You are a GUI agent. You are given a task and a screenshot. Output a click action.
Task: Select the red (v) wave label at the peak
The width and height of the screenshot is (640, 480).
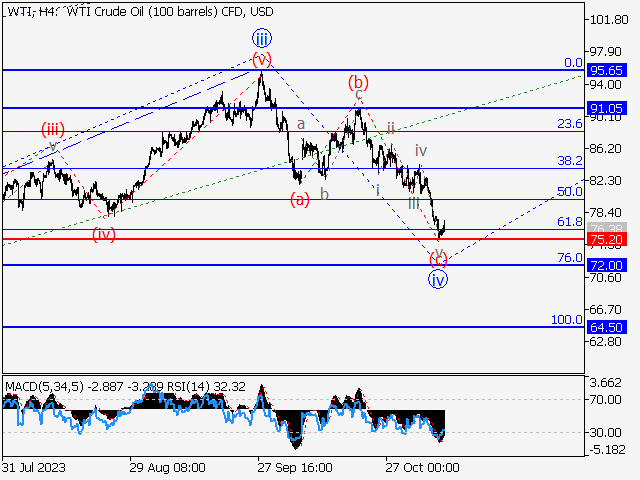pos(262,60)
